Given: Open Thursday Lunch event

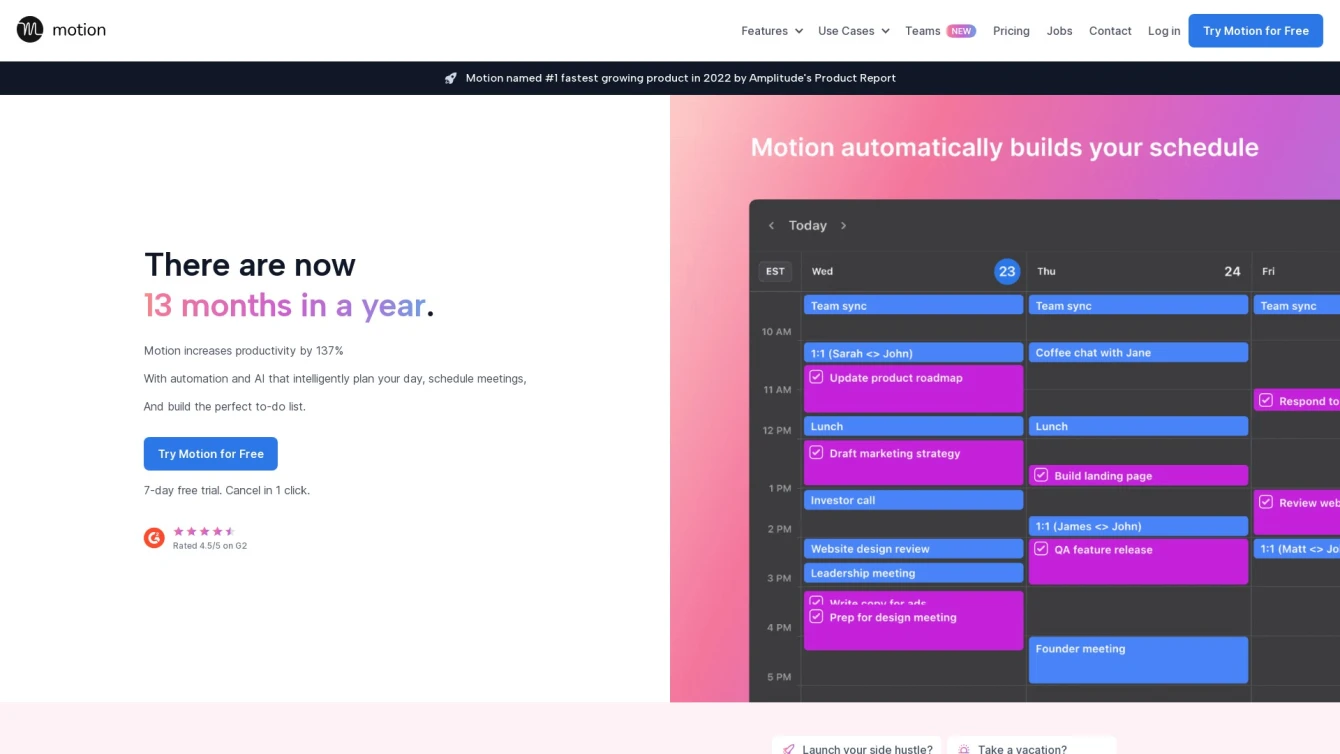Looking at the screenshot, I should (x=1138, y=426).
